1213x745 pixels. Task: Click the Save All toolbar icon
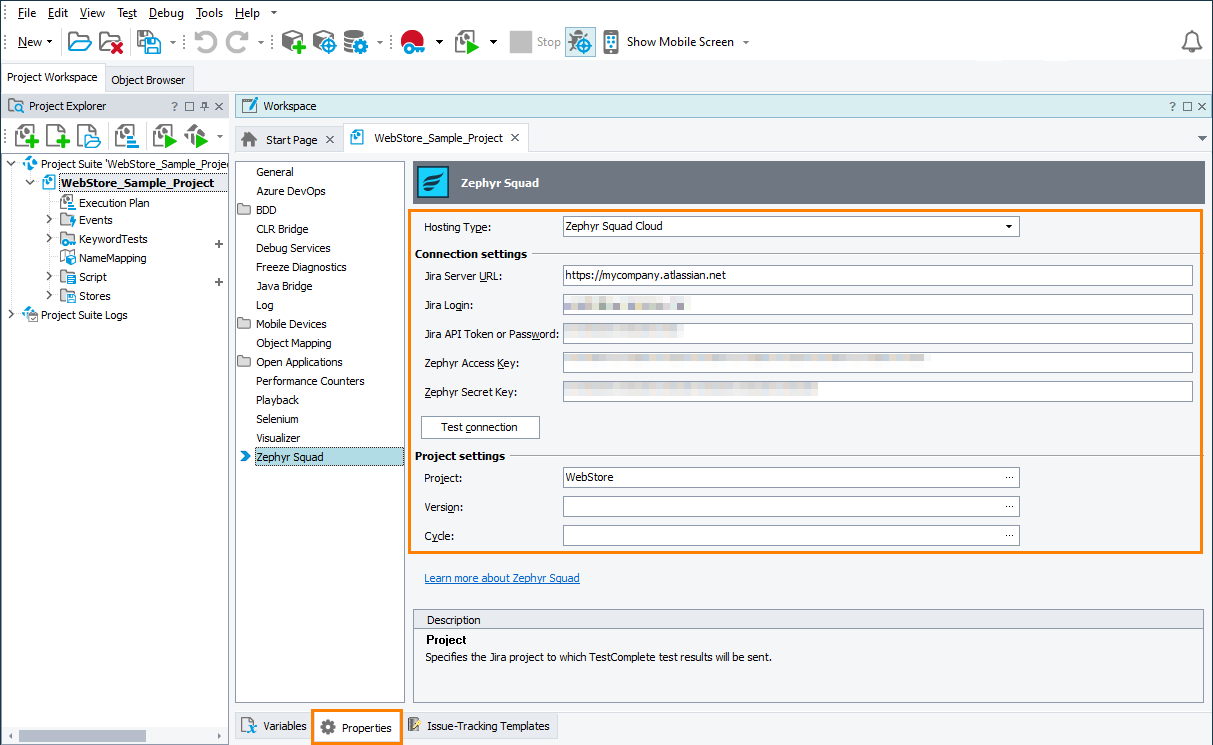[x=148, y=42]
